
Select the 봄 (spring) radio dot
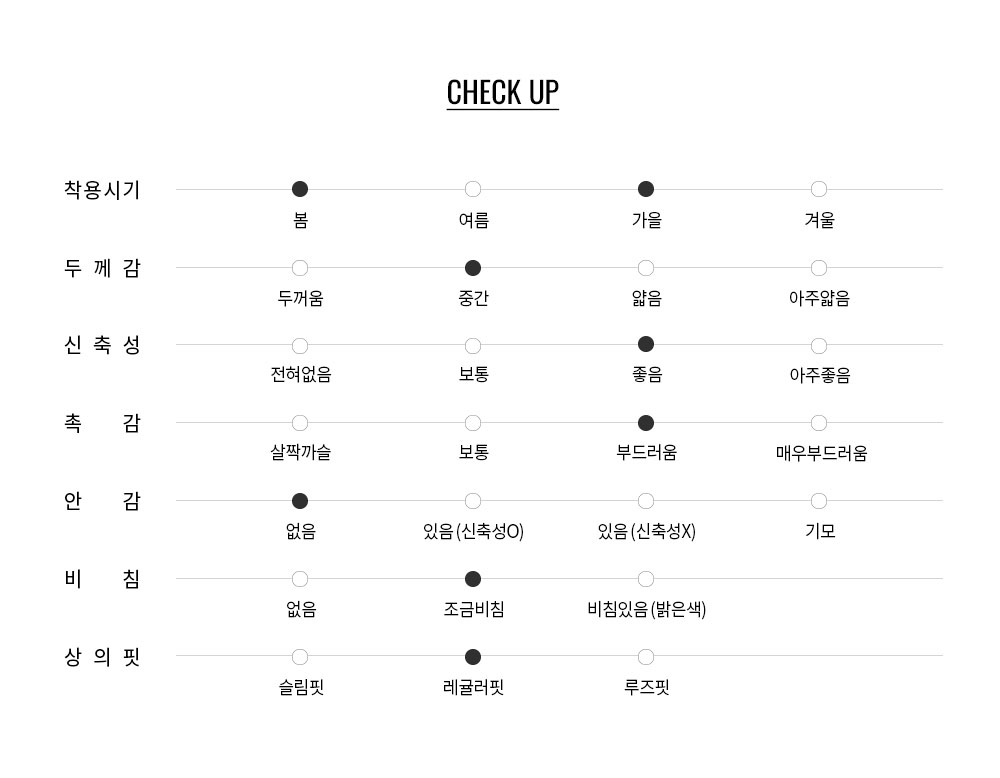click(x=300, y=189)
